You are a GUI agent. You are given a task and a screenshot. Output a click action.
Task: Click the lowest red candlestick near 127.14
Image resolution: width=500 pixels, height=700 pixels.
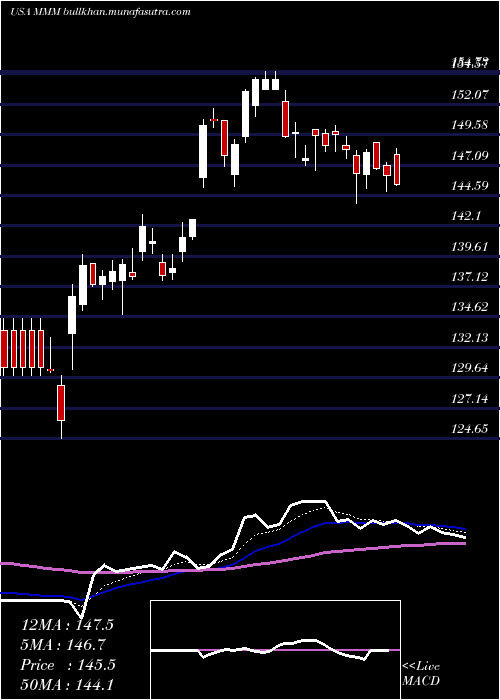61,403
